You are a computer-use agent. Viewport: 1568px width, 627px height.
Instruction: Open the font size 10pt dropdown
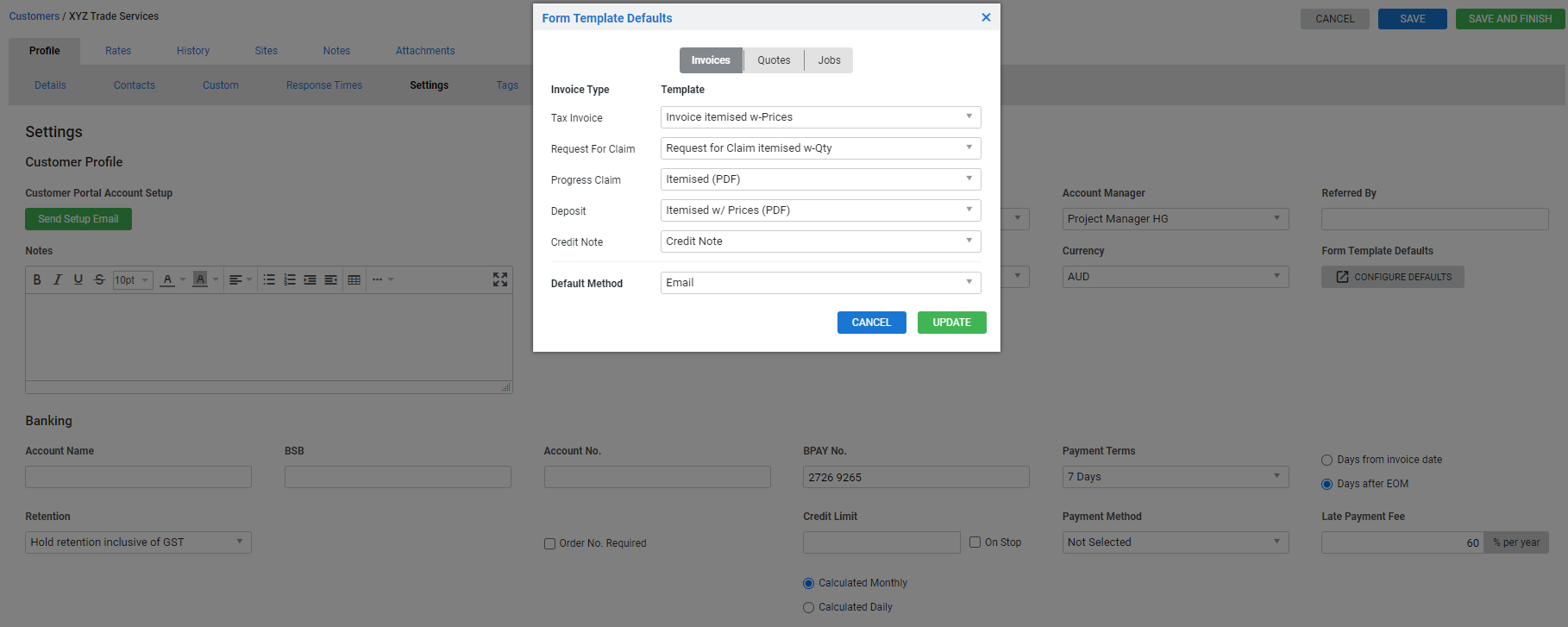[x=133, y=280]
